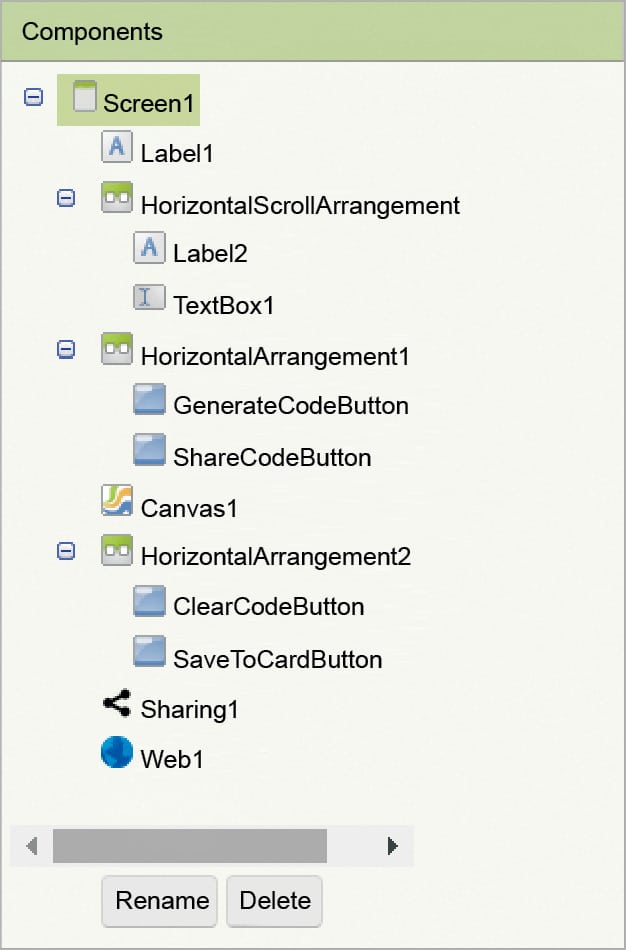This screenshot has width=626, height=950.
Task: Click the Label2 component icon
Action: click(x=149, y=247)
